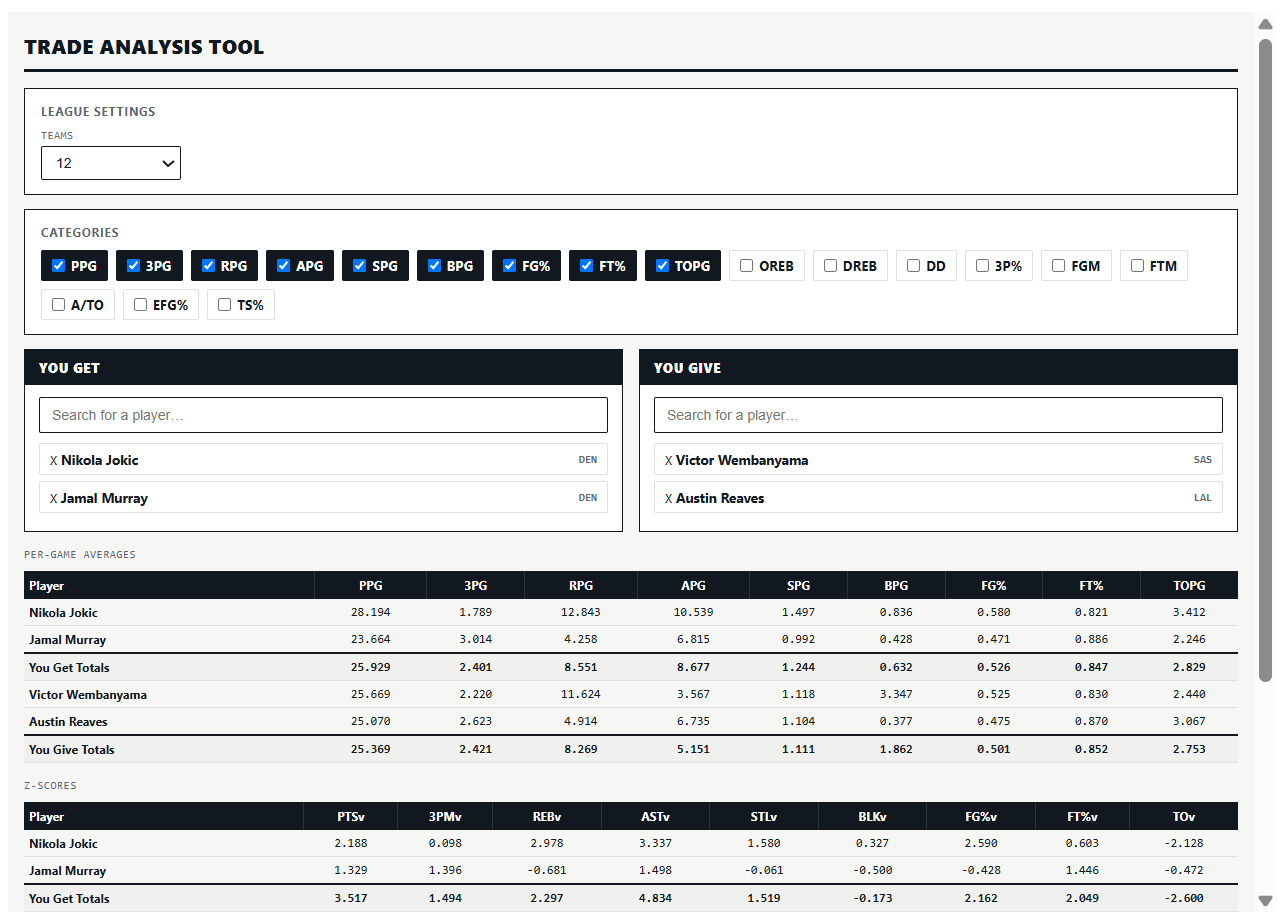
Task: Click the You Get player search field
Action: (323, 415)
